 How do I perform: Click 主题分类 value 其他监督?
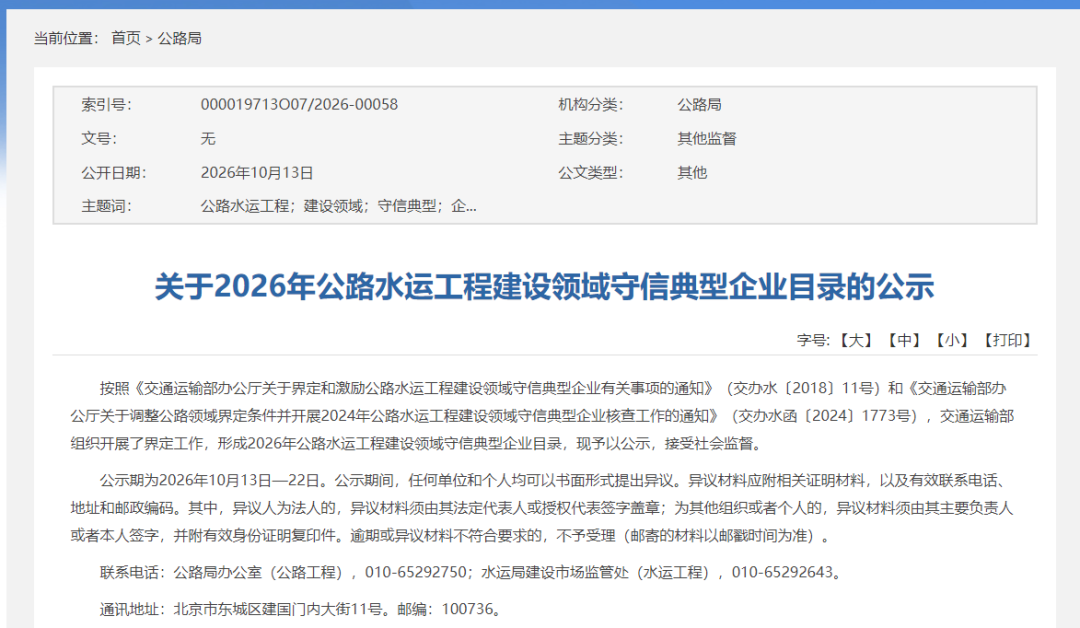coord(707,138)
